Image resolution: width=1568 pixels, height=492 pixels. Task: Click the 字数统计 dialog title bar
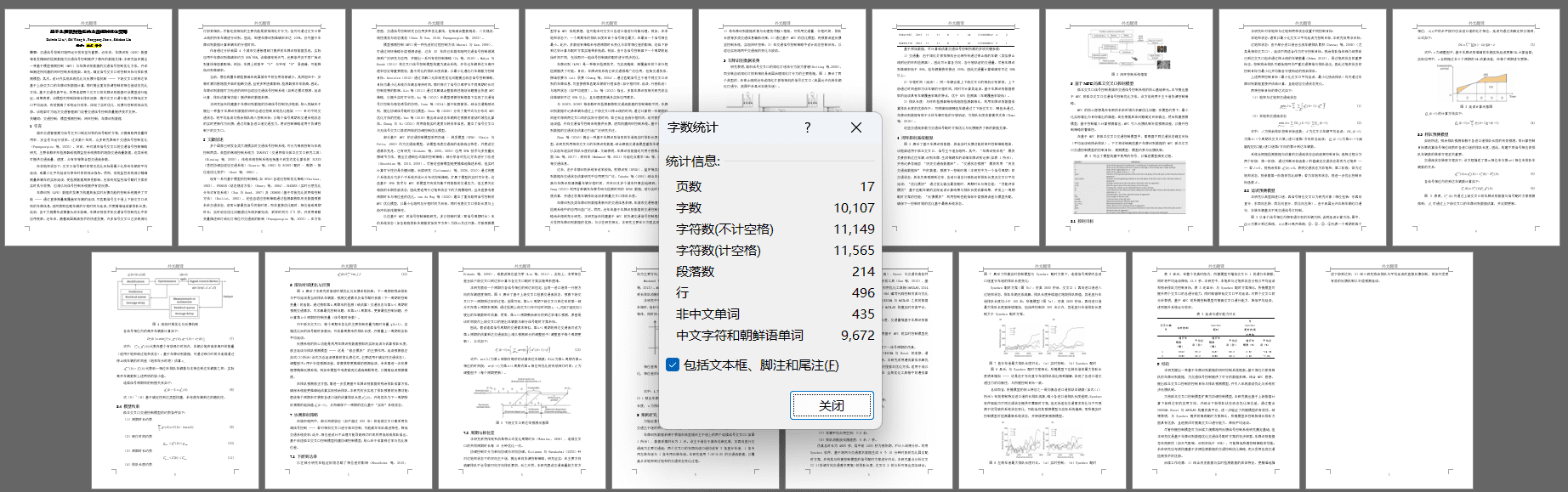point(731,127)
